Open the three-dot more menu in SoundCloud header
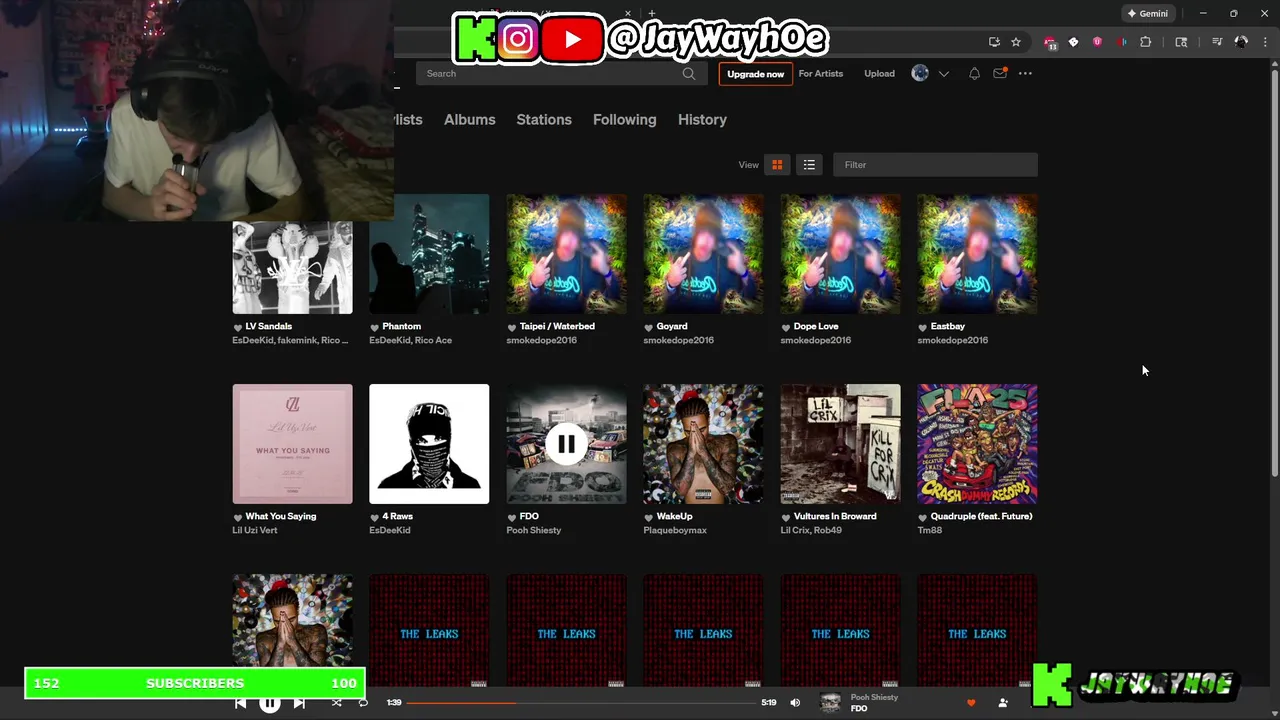The height and width of the screenshot is (720, 1280). tap(1025, 74)
